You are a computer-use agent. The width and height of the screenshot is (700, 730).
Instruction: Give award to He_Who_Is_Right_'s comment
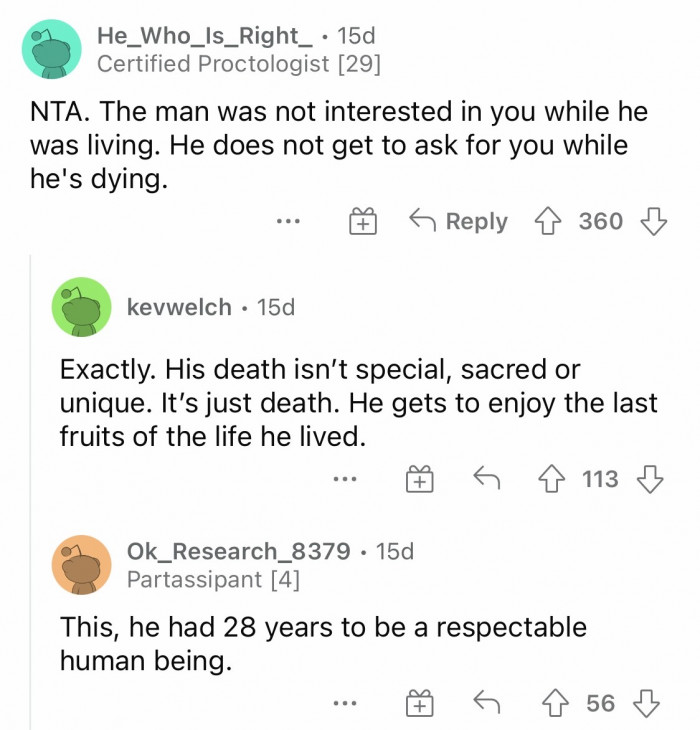pos(360,222)
